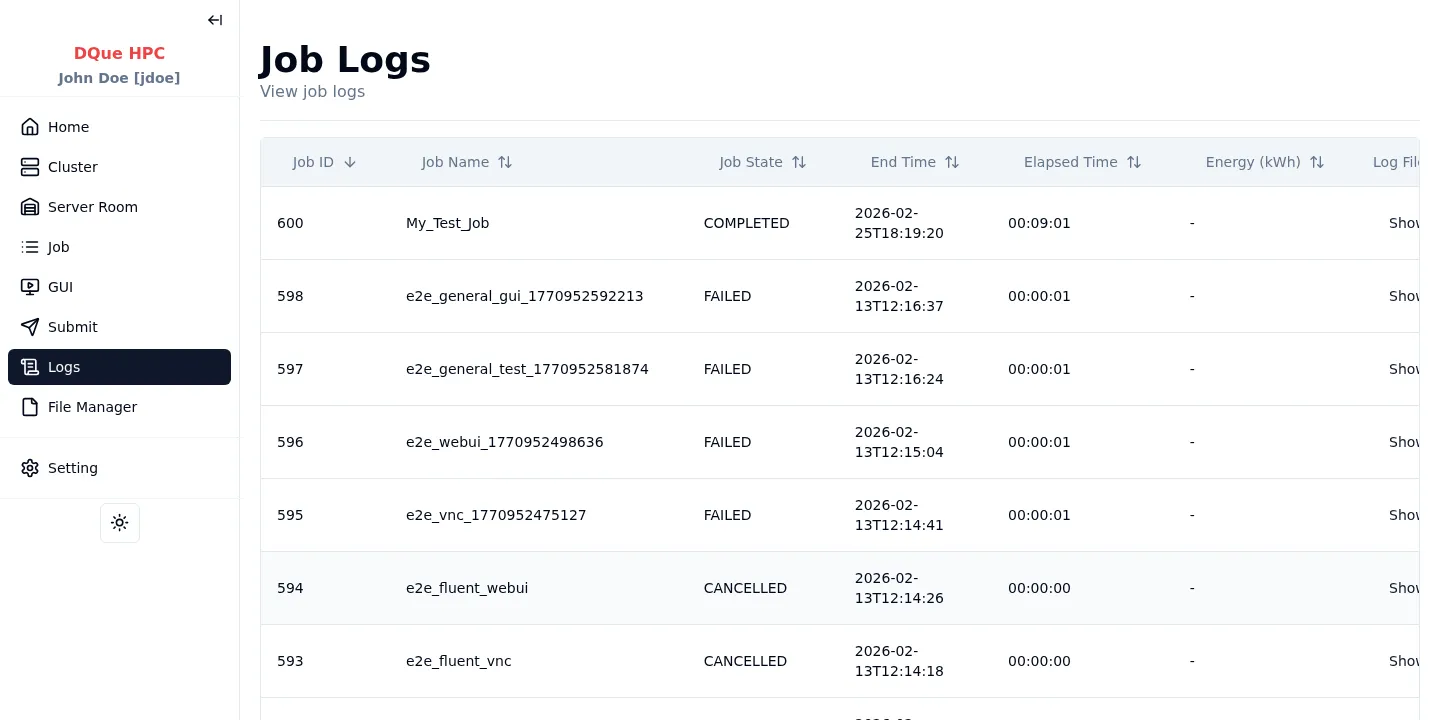Viewport: 1440px width, 720px height.
Task: Click the GUI monitor icon
Action: click(x=30, y=287)
